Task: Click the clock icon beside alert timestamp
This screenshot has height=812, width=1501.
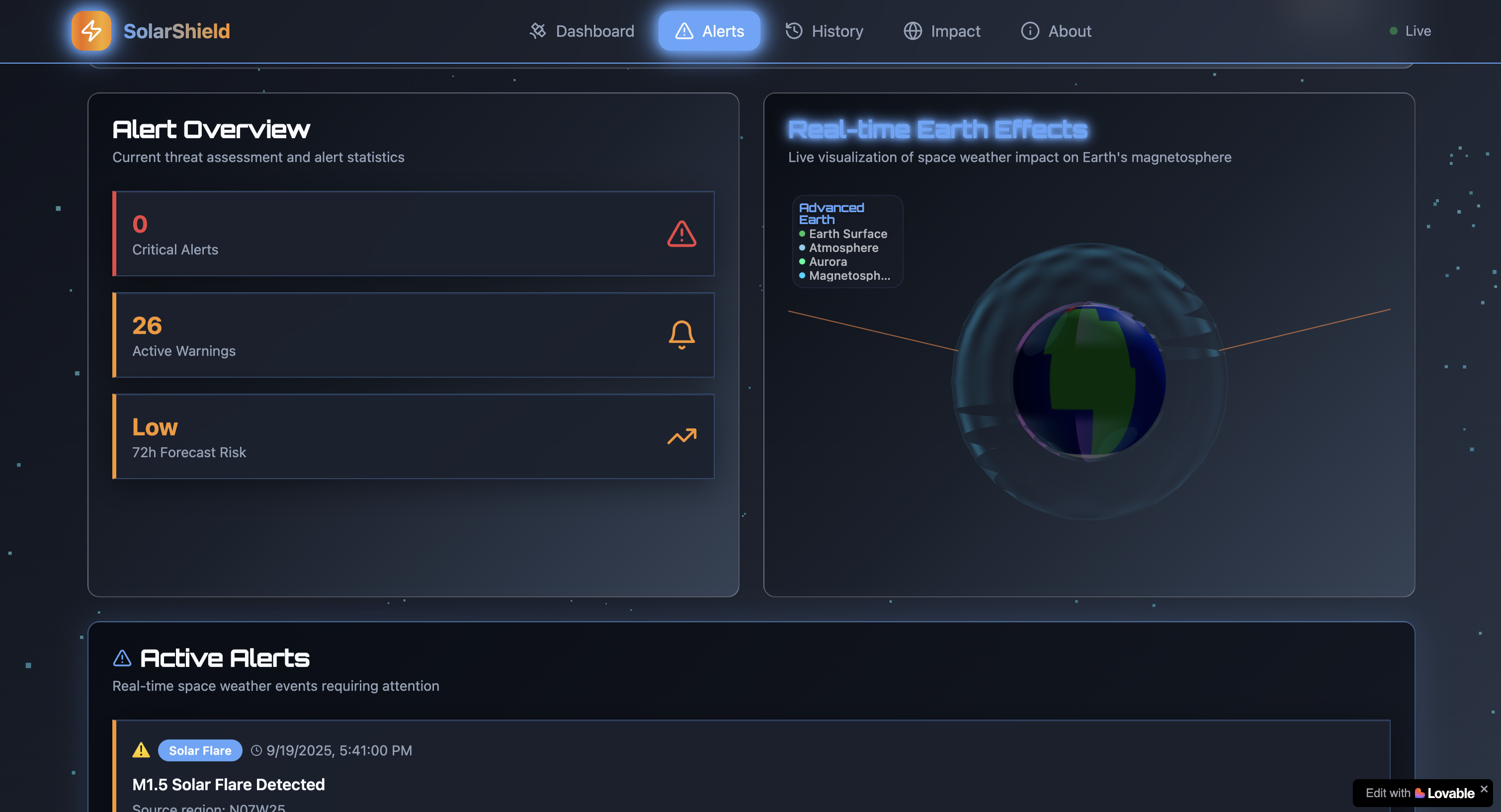Action: point(256,751)
